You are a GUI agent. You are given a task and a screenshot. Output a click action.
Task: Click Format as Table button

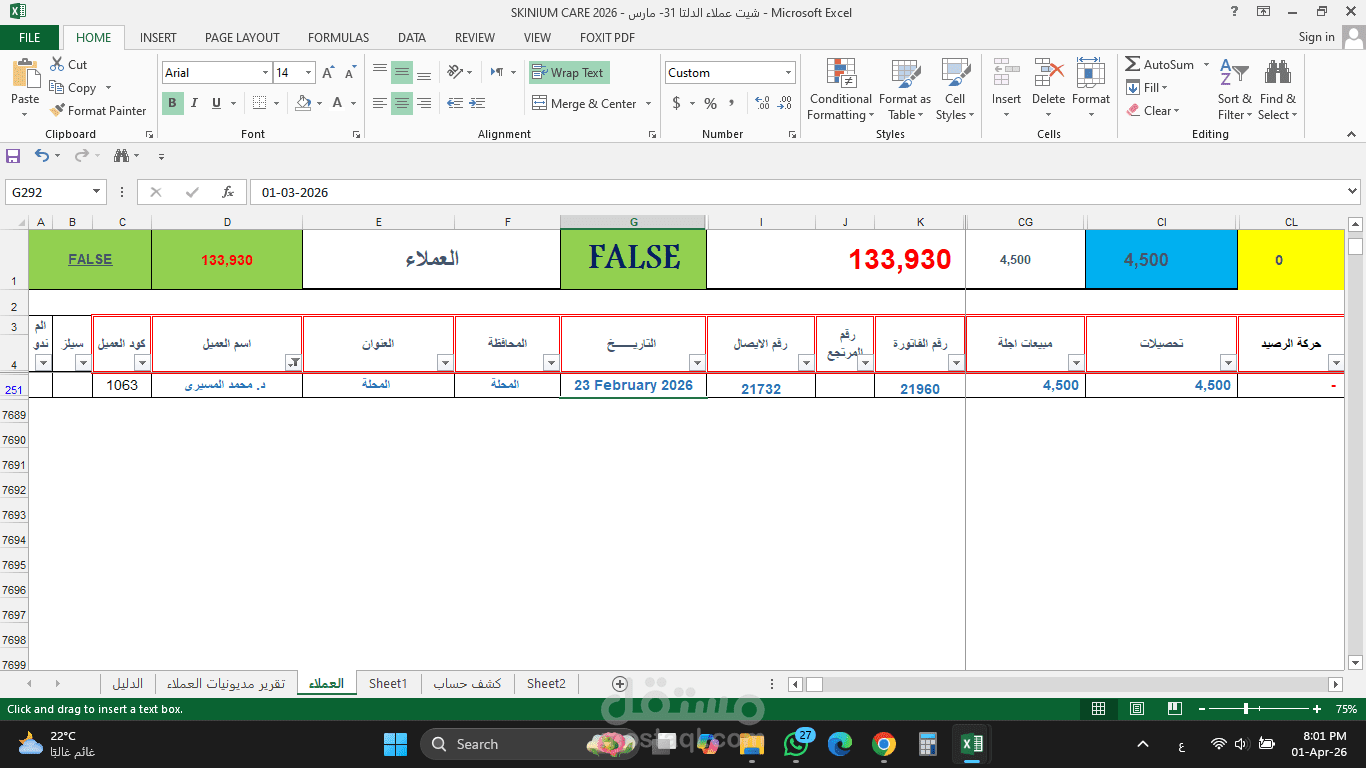(x=905, y=90)
